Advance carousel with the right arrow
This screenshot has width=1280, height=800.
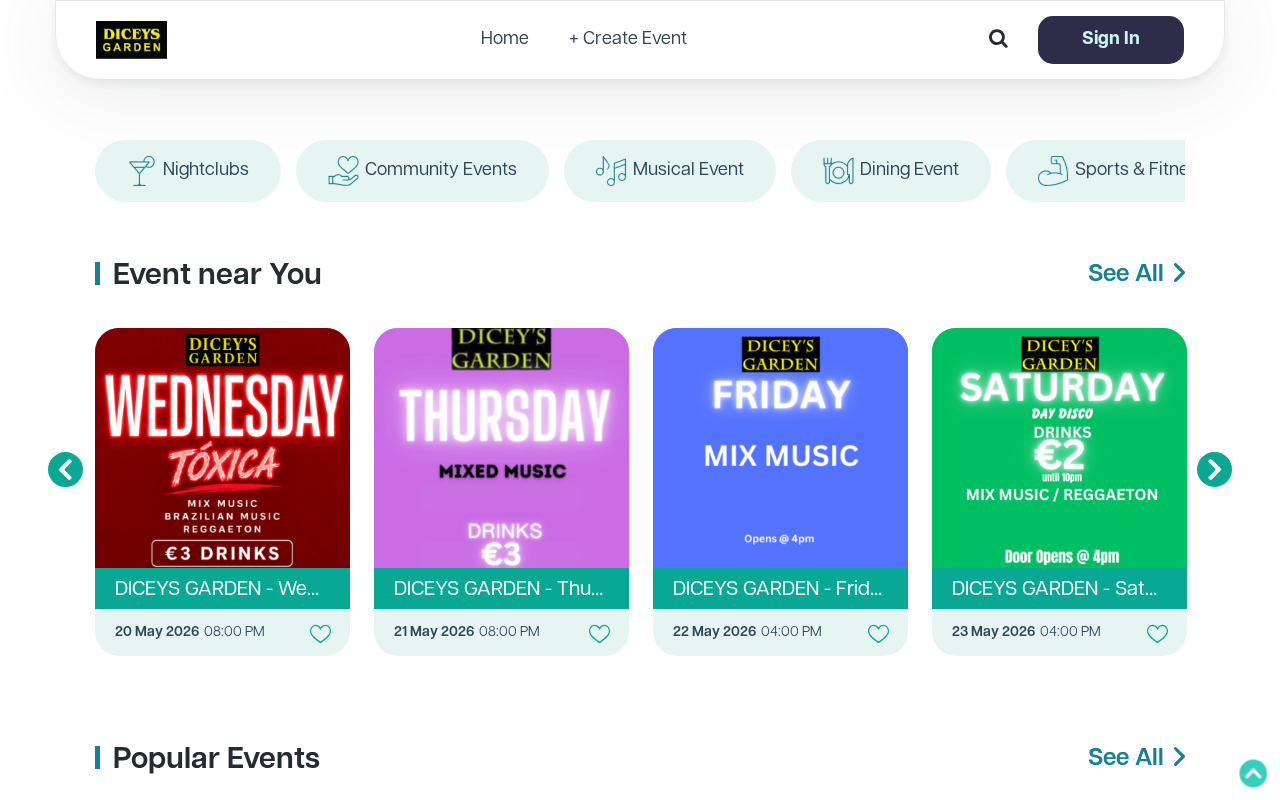coord(1214,469)
